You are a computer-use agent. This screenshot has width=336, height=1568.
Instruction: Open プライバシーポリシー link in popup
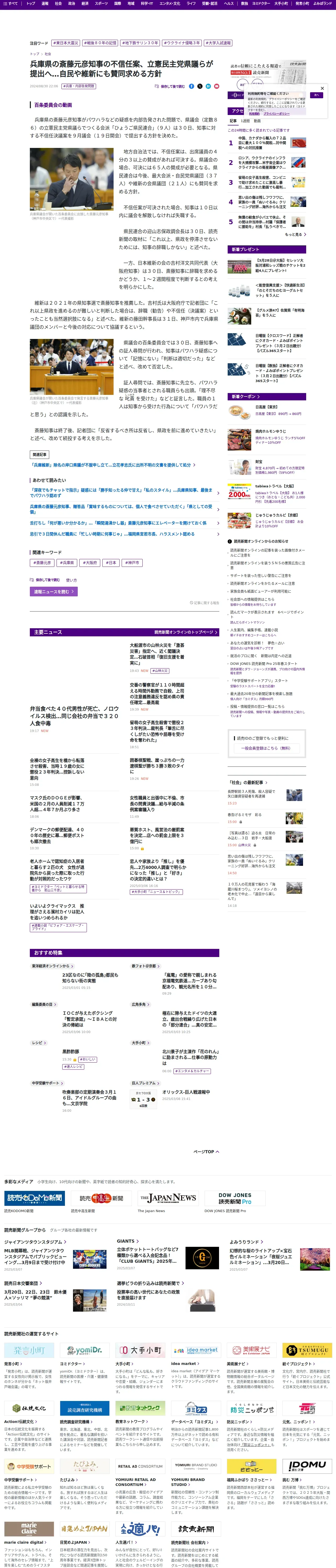pos(276,114)
